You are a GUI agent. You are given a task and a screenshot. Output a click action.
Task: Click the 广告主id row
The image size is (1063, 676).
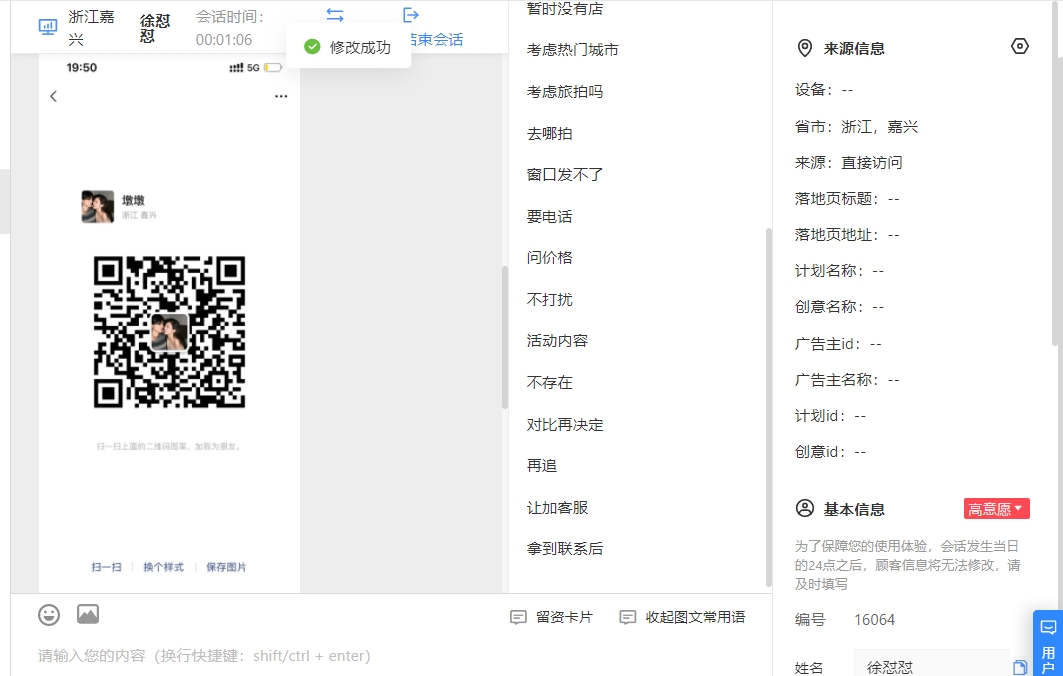(x=838, y=344)
